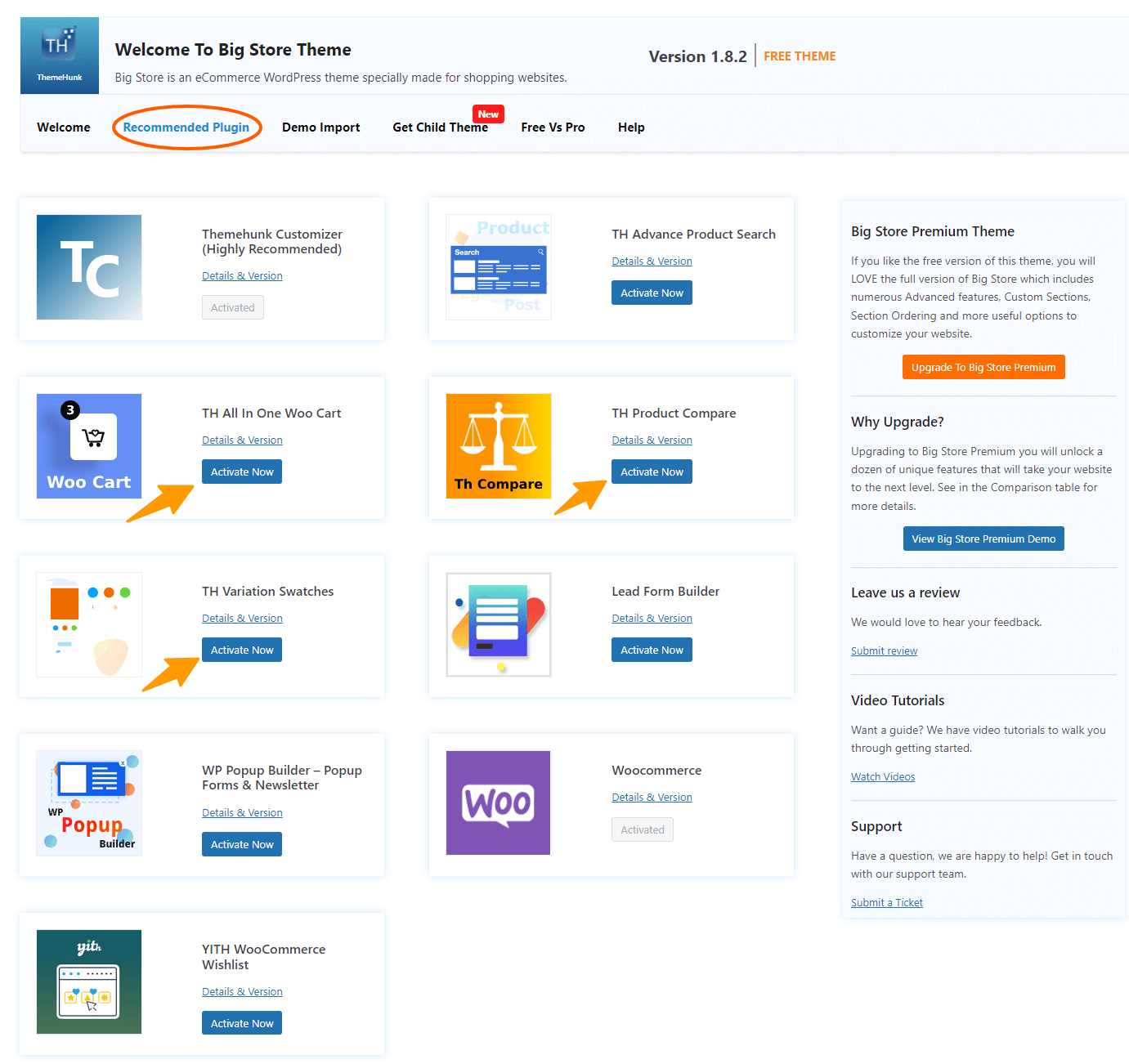This screenshot has height=1064, width=1129.
Task: Click the Submit review link
Action: click(884, 651)
